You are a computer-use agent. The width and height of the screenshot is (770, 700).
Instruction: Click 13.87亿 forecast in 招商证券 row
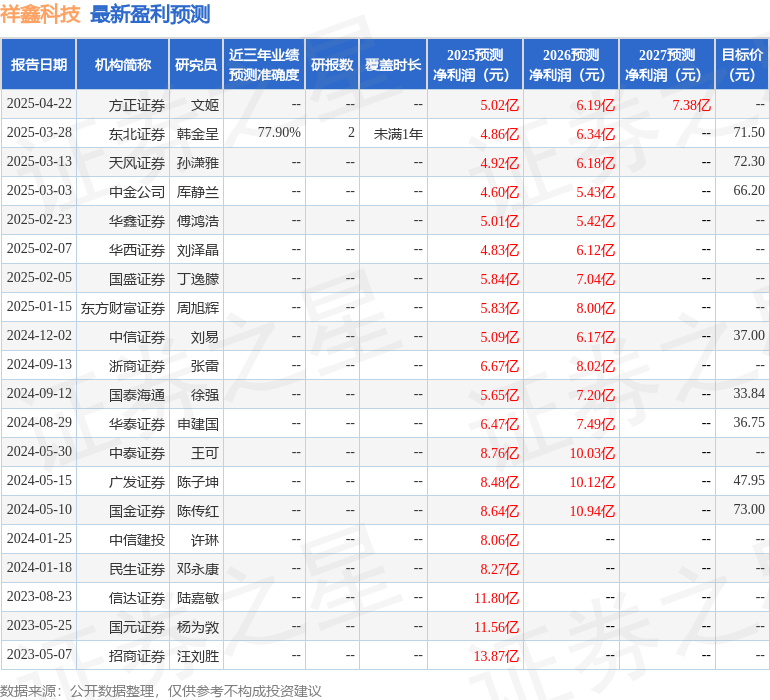point(497,655)
